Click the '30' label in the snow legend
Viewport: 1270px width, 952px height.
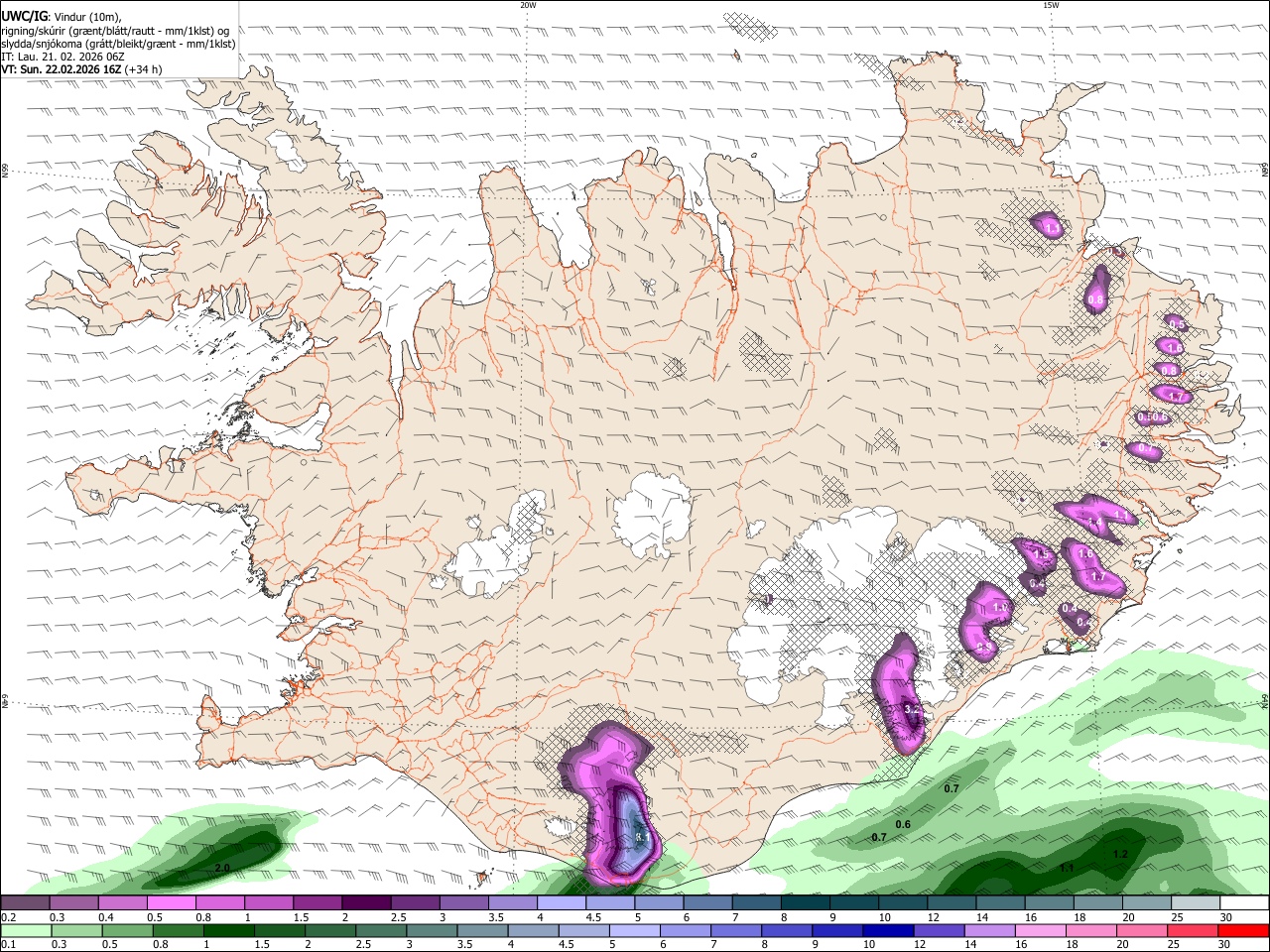1226,918
